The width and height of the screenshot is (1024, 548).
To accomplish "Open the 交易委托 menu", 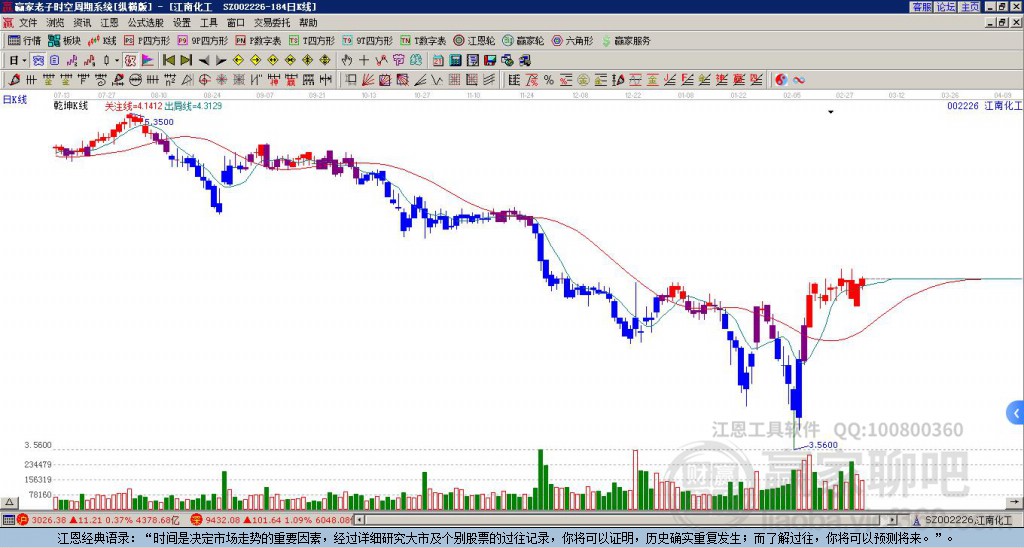I will tap(272, 23).
